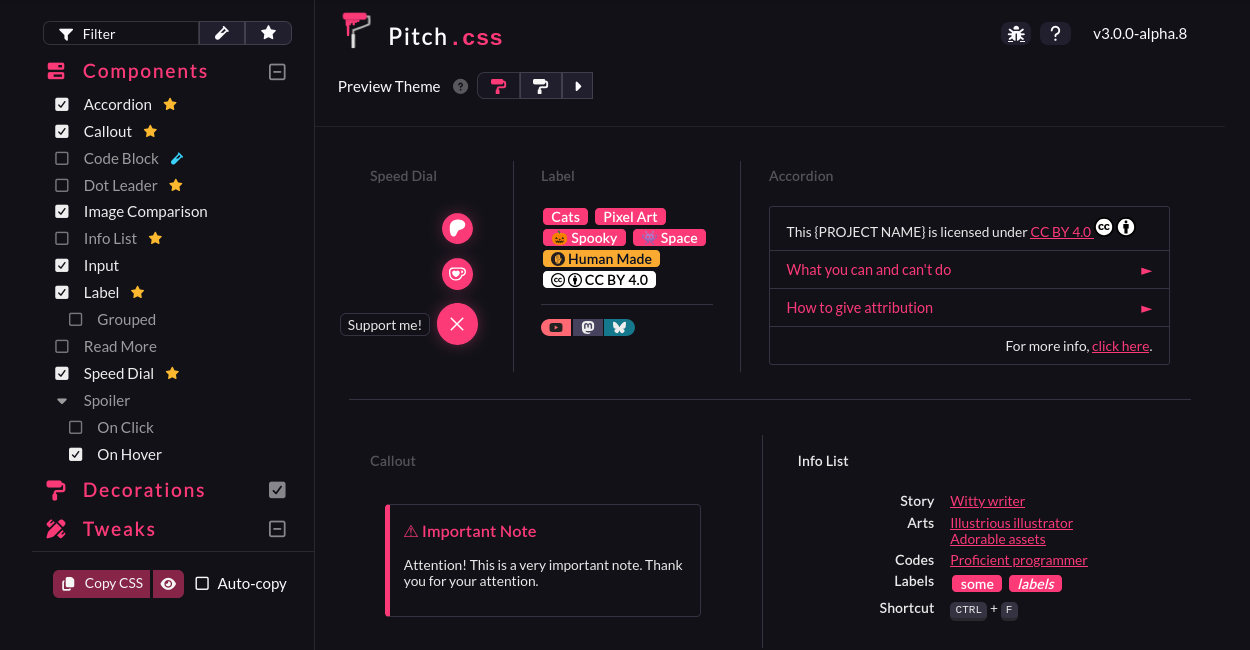The image size is (1250, 650).
Task: Click the Mastodon label icon
Action: [588, 327]
